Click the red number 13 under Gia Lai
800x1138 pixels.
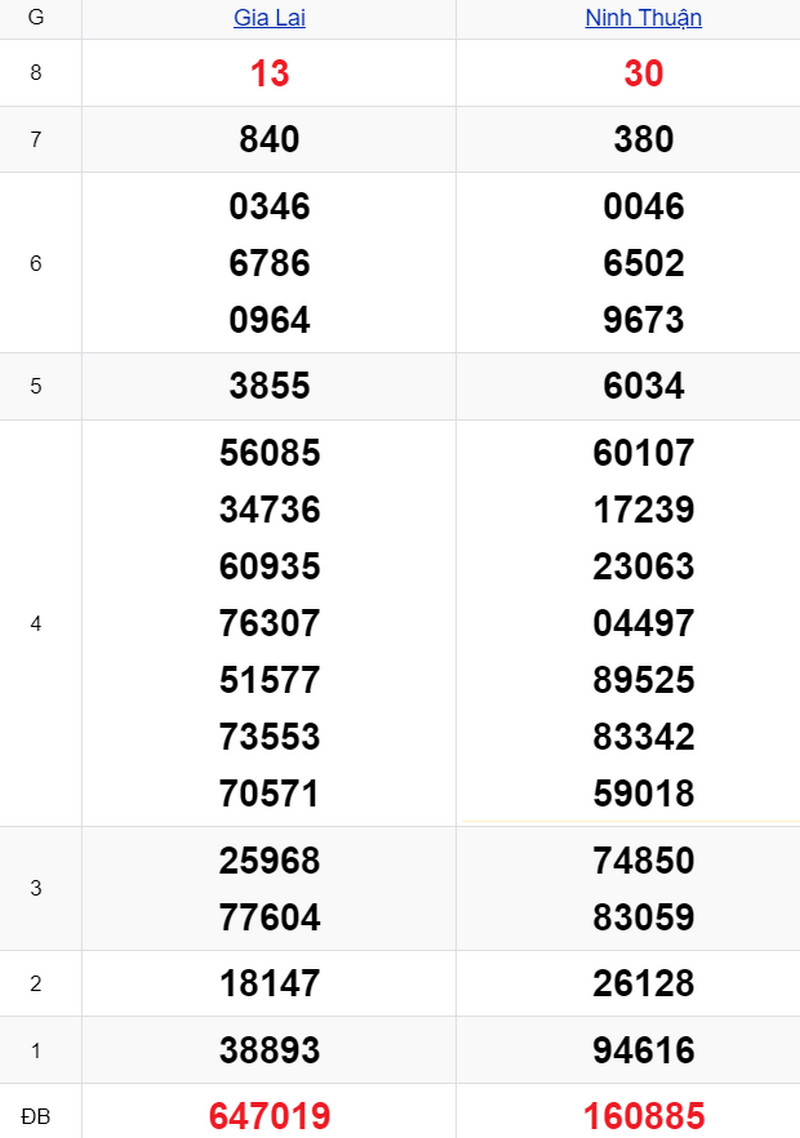[269, 73]
